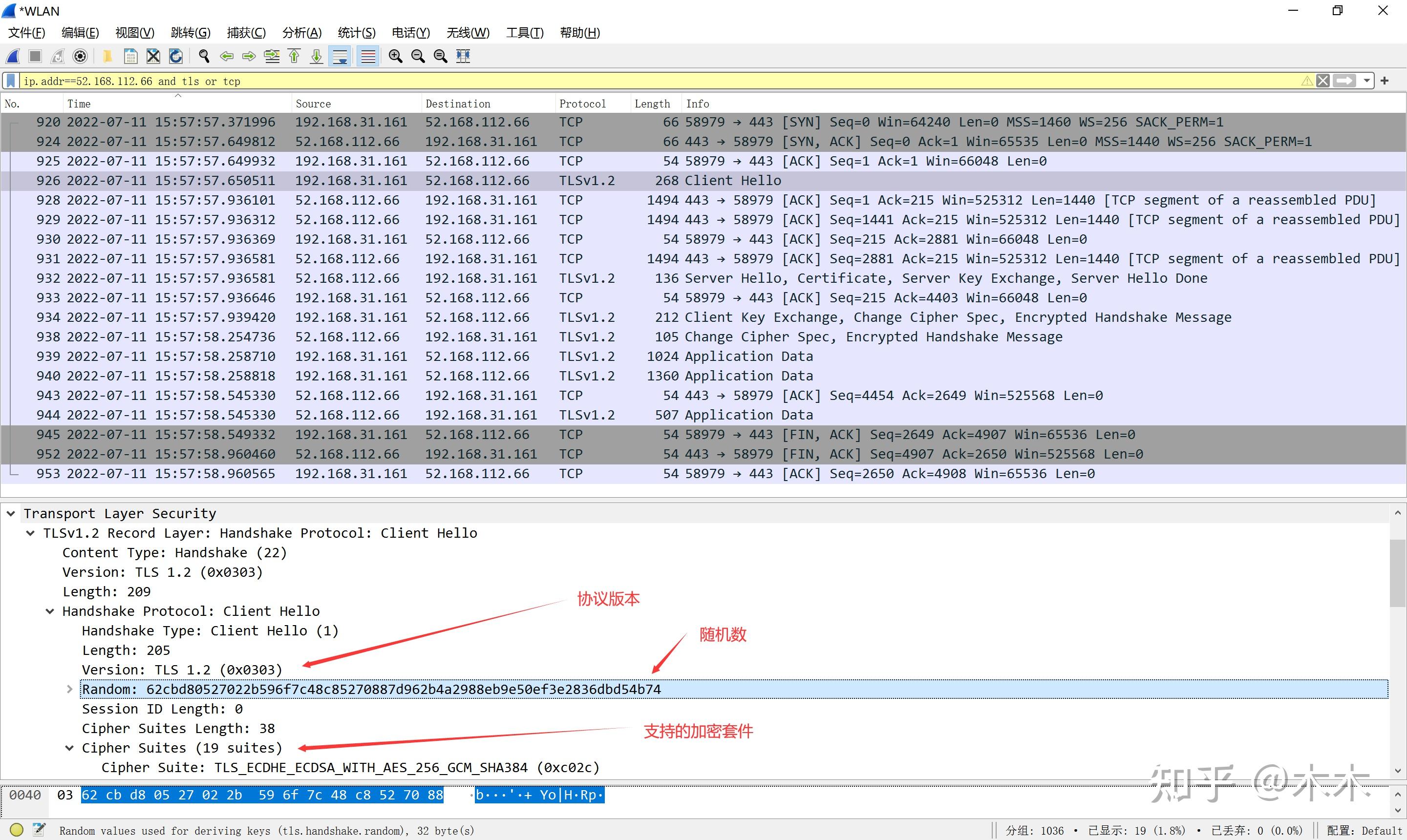Jump to the first packet arrow icon
1407x840 pixels.
(x=294, y=56)
